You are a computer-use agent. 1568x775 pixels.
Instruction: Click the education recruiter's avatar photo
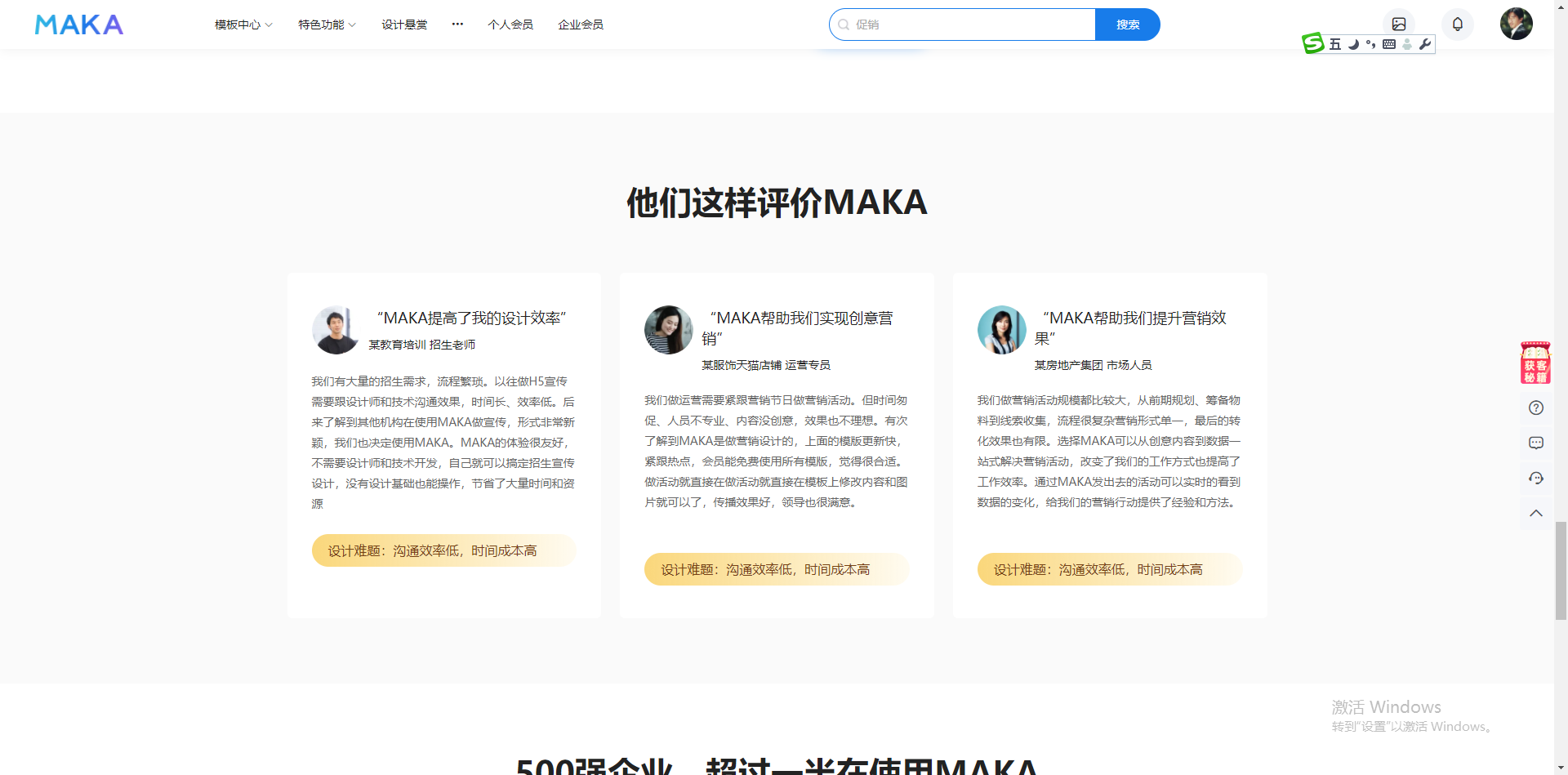coord(336,330)
